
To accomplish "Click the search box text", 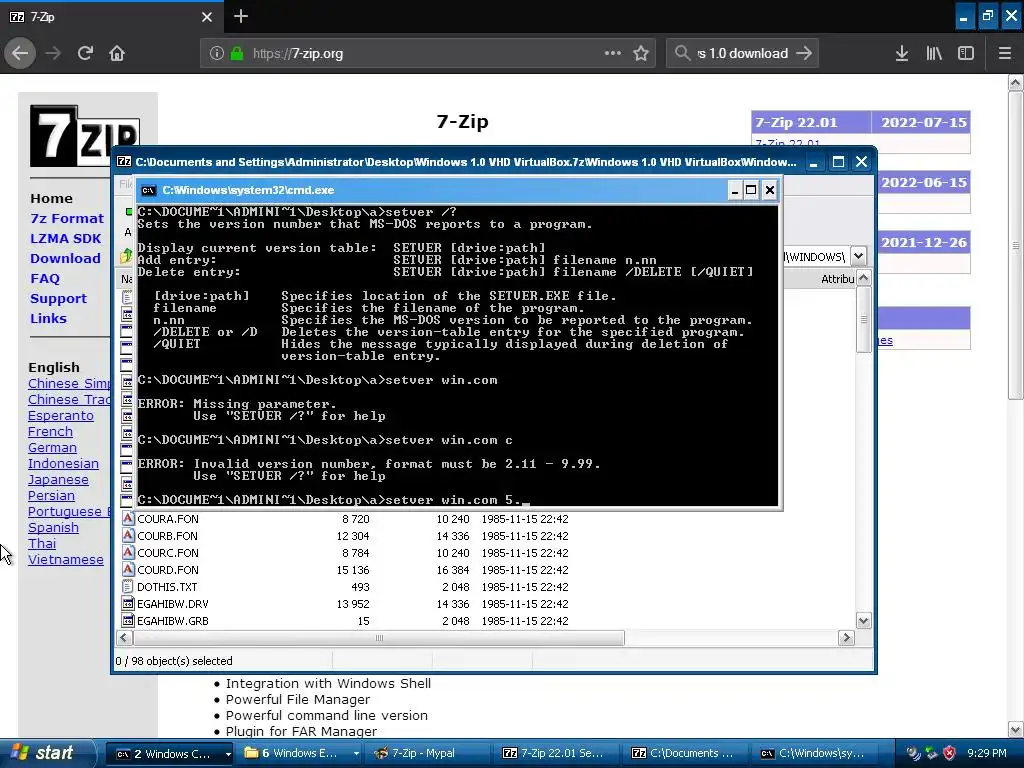I will [743, 53].
